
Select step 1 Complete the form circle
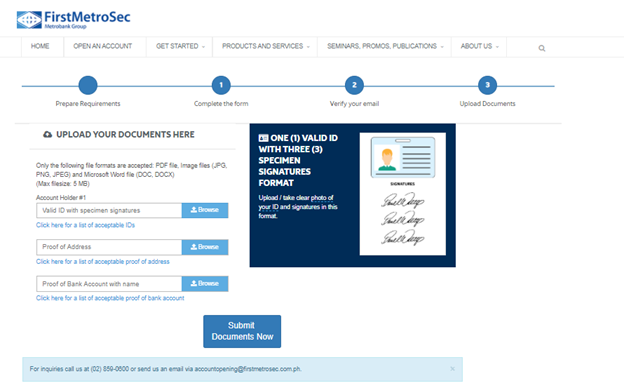pyautogui.click(x=221, y=85)
